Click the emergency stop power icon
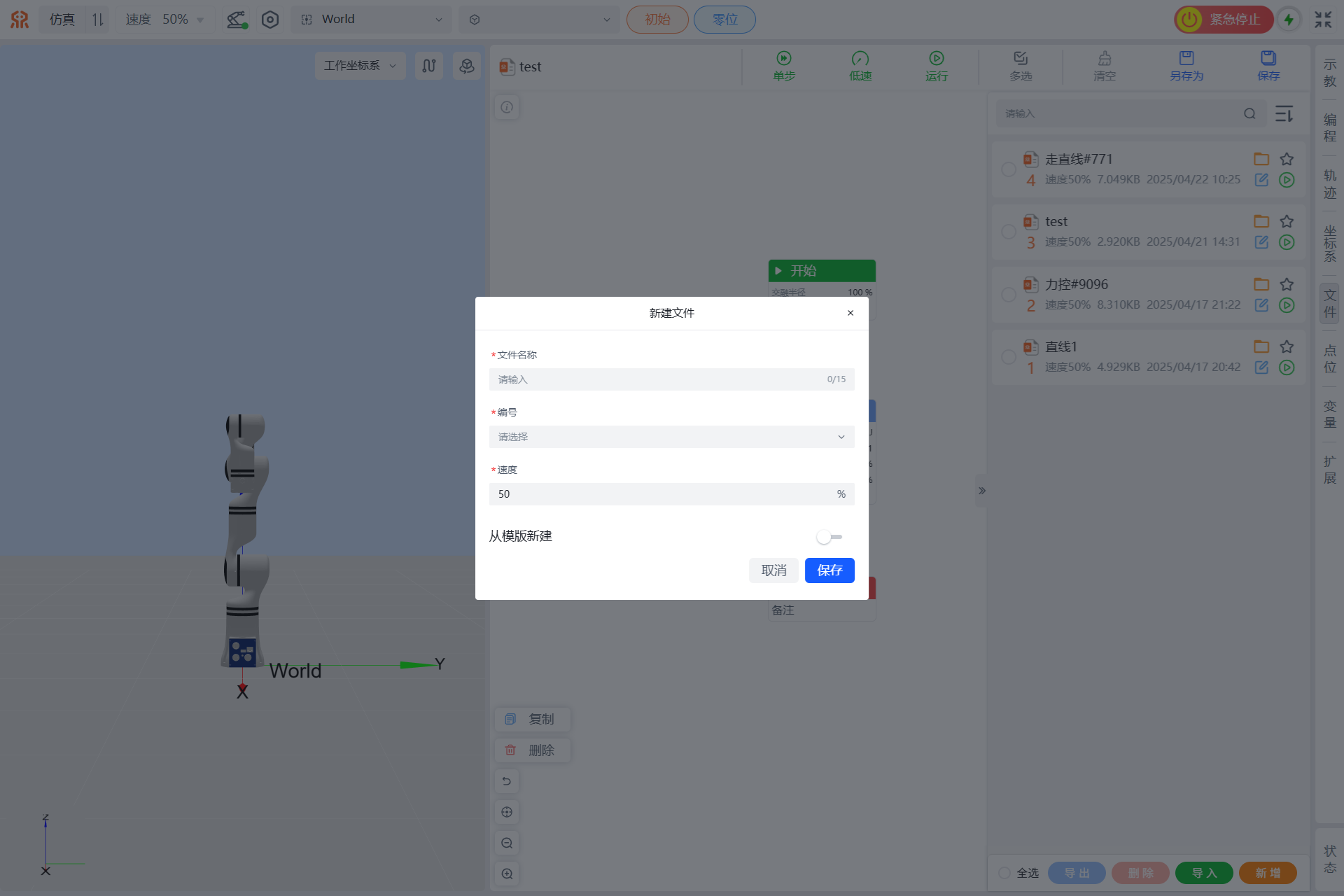The height and width of the screenshot is (896, 1344). click(x=1189, y=20)
